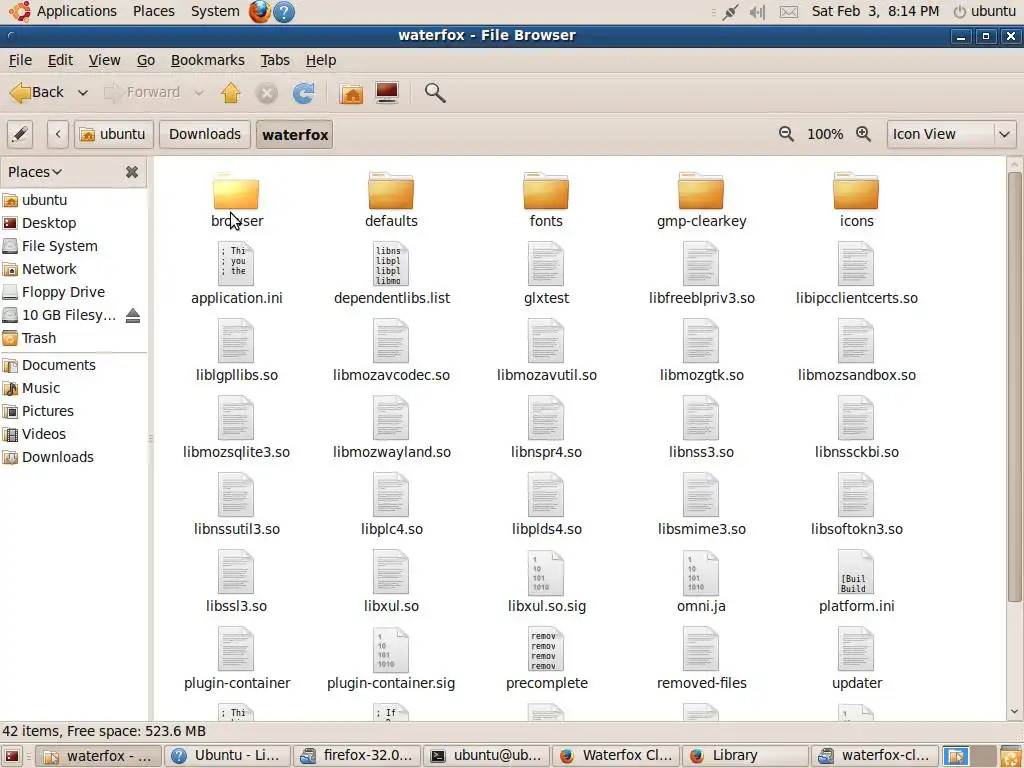The height and width of the screenshot is (768, 1024).
Task: Click the Back button
Action: tap(38, 93)
